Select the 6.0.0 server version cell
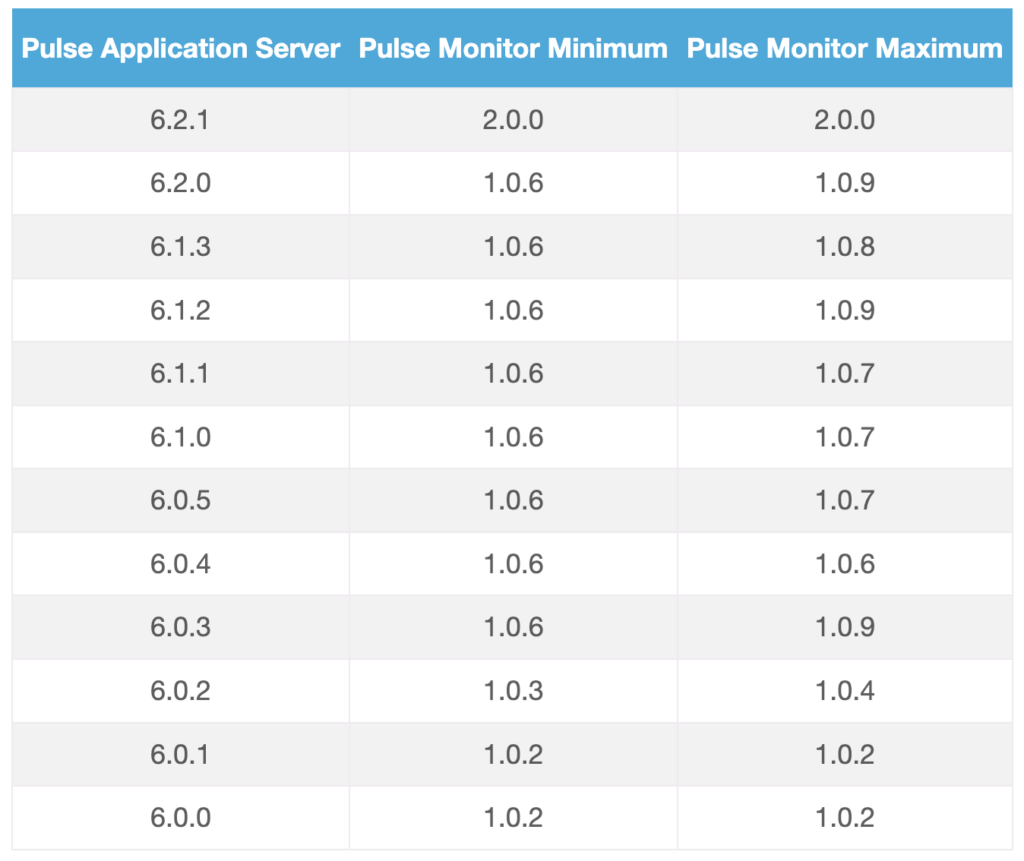Image resolution: width=1024 pixels, height=861 pixels. click(181, 818)
